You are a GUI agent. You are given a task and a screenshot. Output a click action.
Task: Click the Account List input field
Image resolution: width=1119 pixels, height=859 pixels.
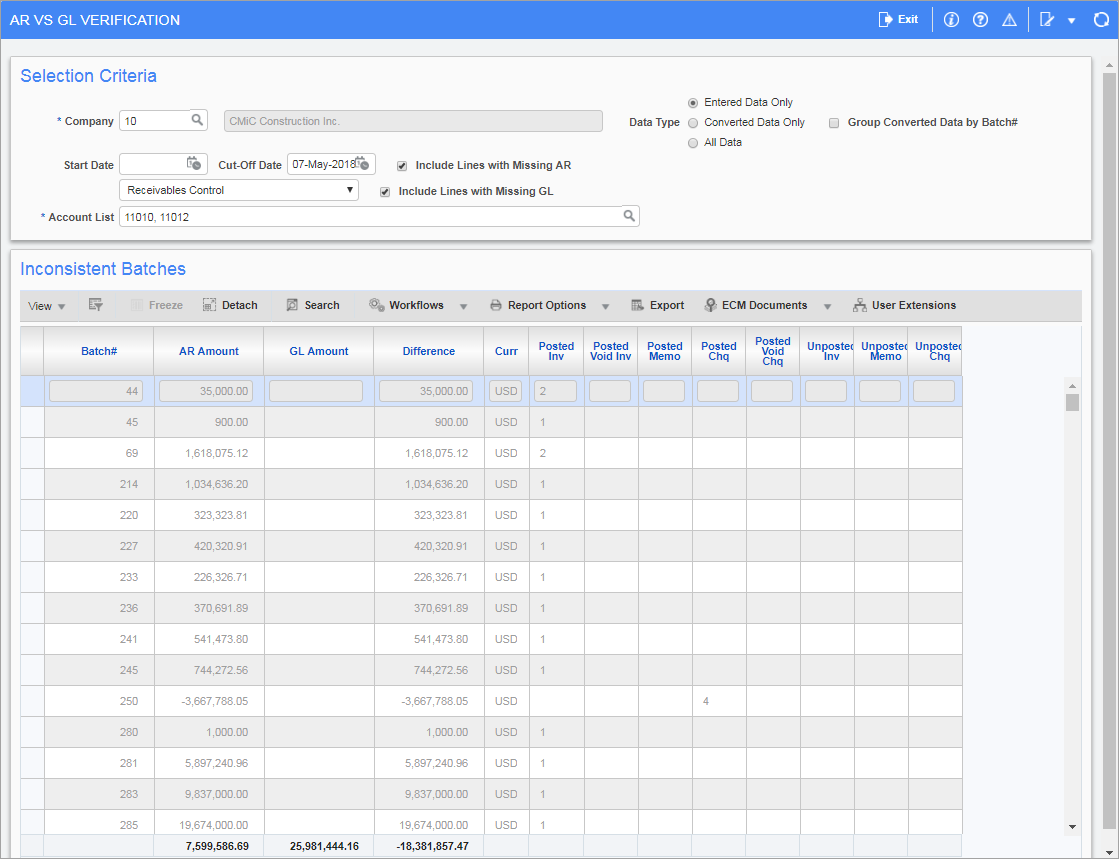pos(379,216)
